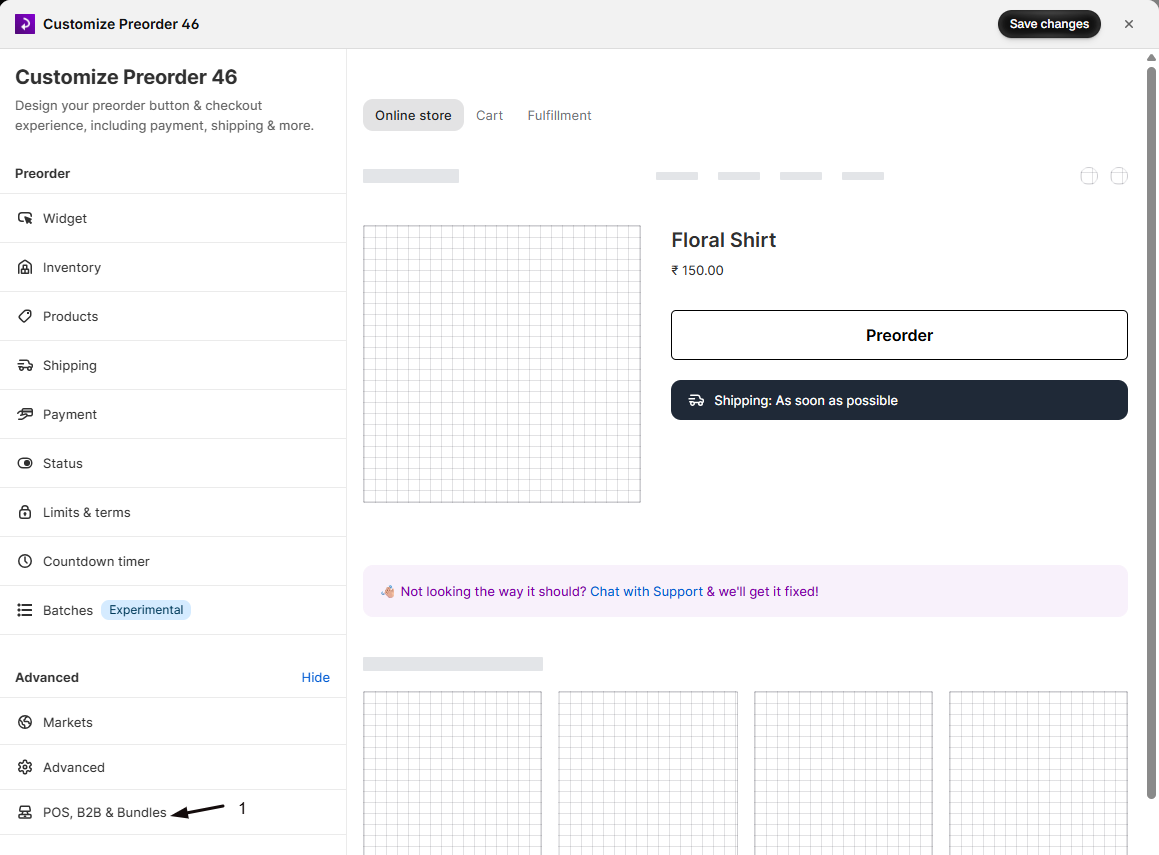Click the Countdown timer clock icon
This screenshot has height=855, width=1159.
pyautogui.click(x=25, y=561)
